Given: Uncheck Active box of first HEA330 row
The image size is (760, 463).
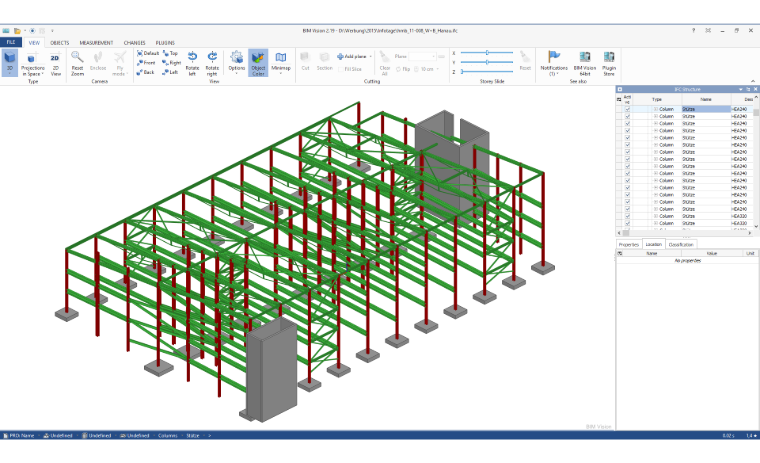Looking at the screenshot, I should pos(628,216).
